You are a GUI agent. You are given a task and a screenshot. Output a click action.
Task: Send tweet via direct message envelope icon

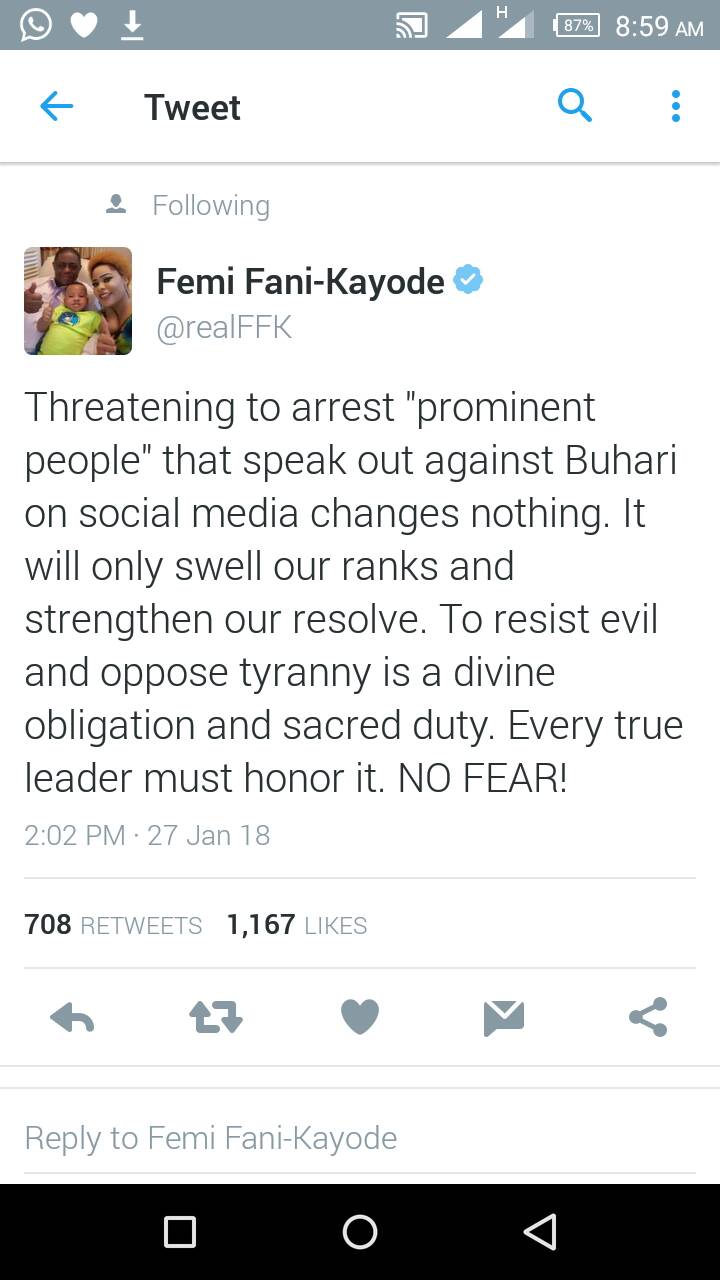(504, 1018)
